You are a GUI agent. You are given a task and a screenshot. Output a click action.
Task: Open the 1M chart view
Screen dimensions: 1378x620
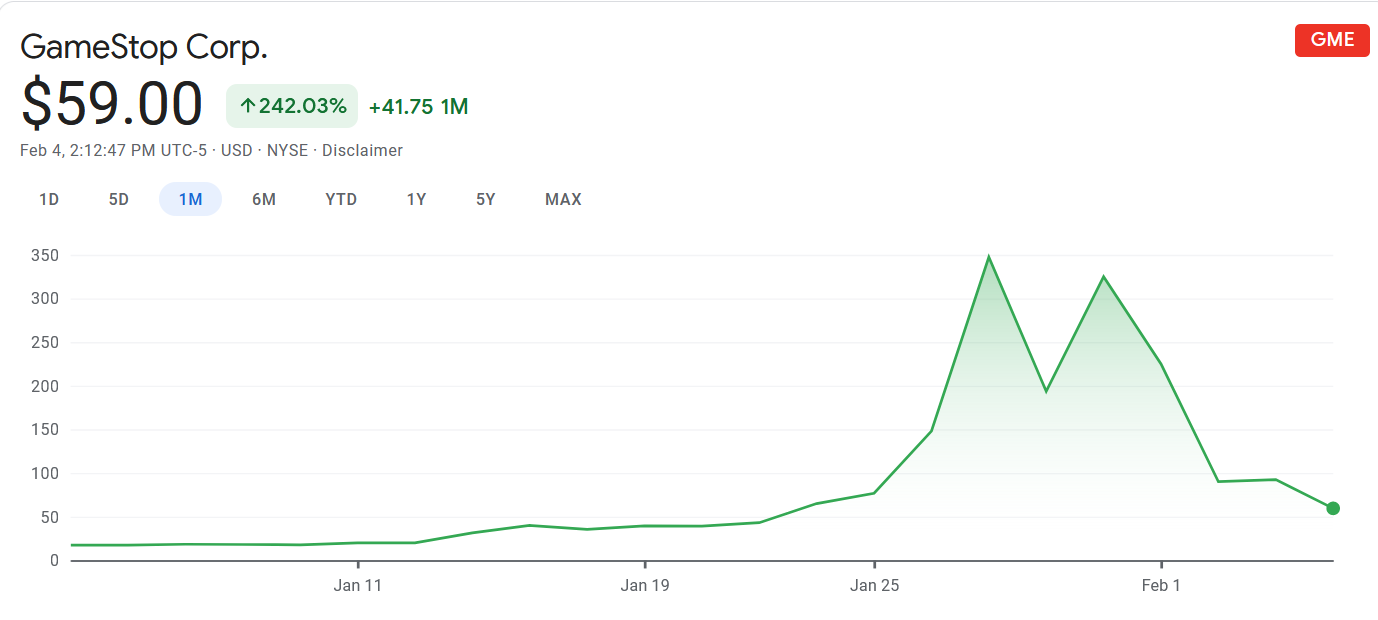coord(190,199)
